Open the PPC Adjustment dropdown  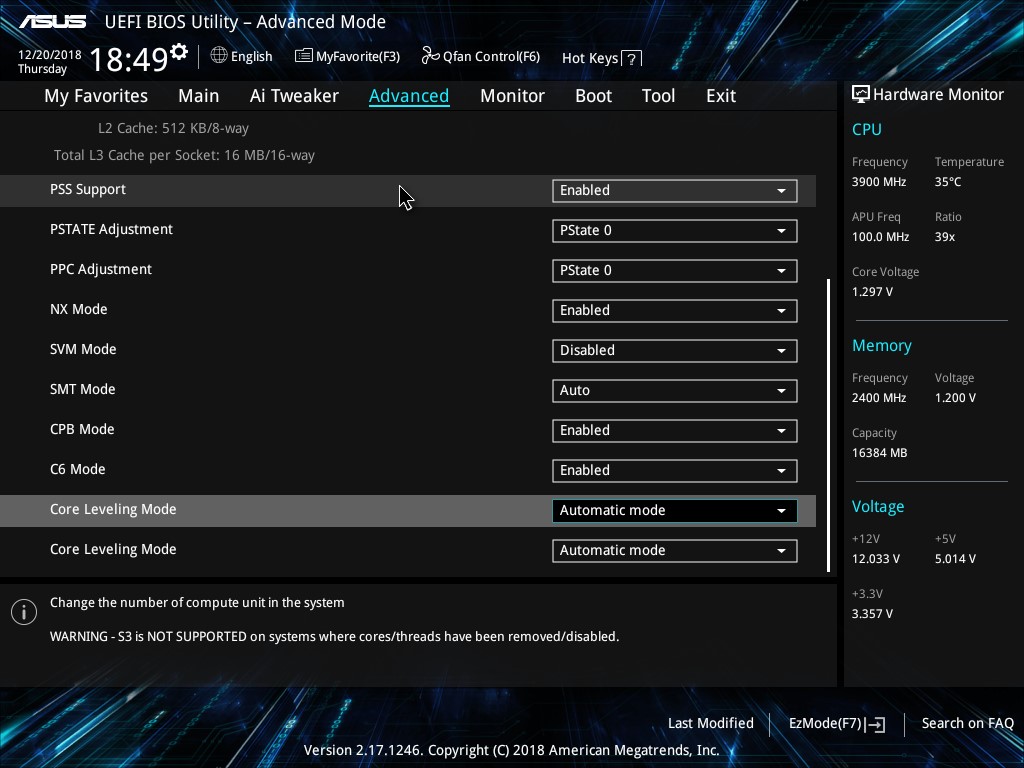click(x=675, y=270)
